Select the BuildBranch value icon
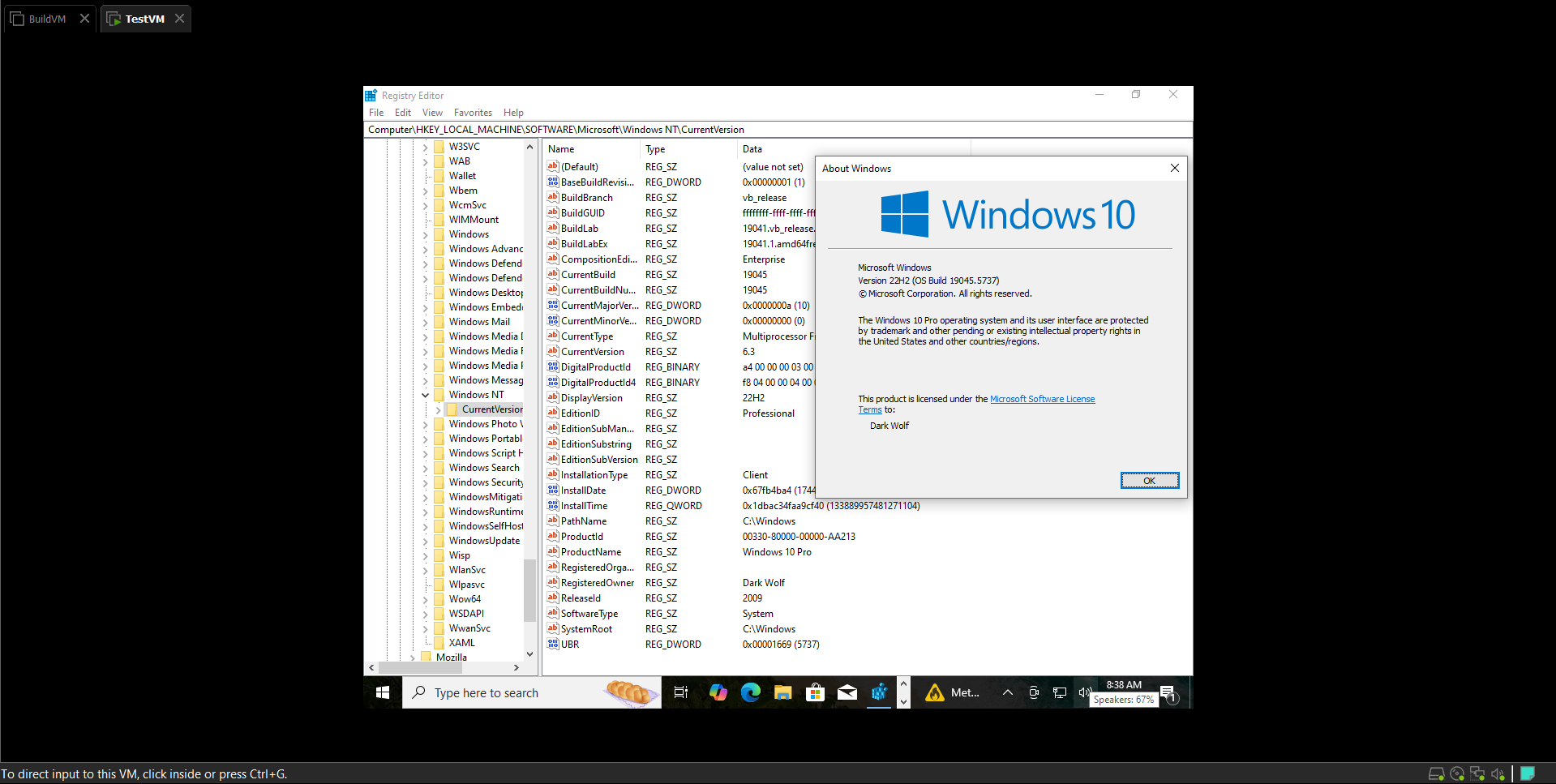Image resolution: width=1556 pixels, height=784 pixels. pyautogui.click(x=553, y=197)
